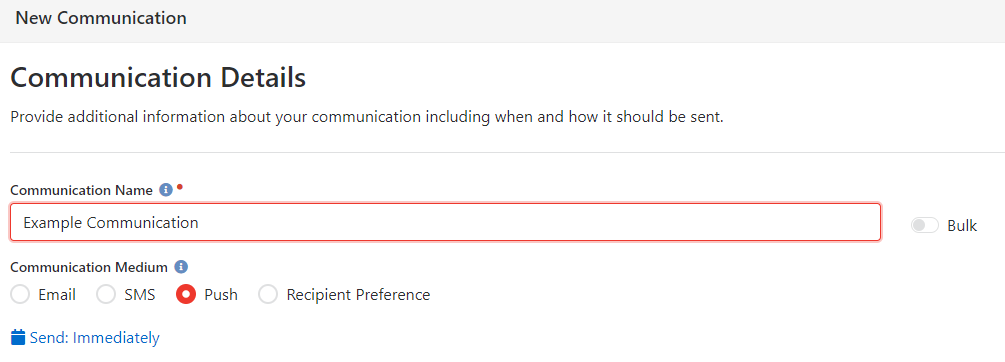1005x362 pixels.
Task: Click the Communication Name field label
Action: pyautogui.click(x=82, y=190)
